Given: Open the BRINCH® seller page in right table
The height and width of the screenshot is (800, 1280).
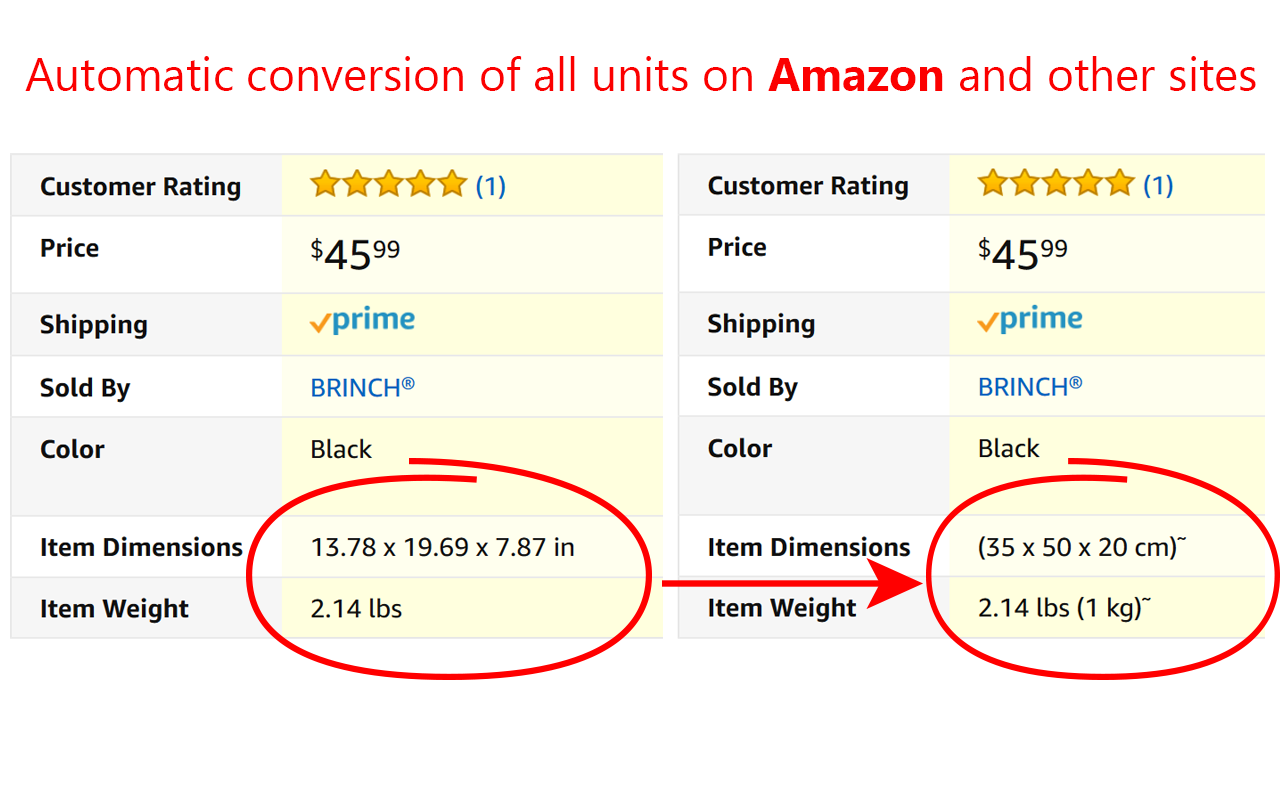Looking at the screenshot, I should click(1031, 386).
